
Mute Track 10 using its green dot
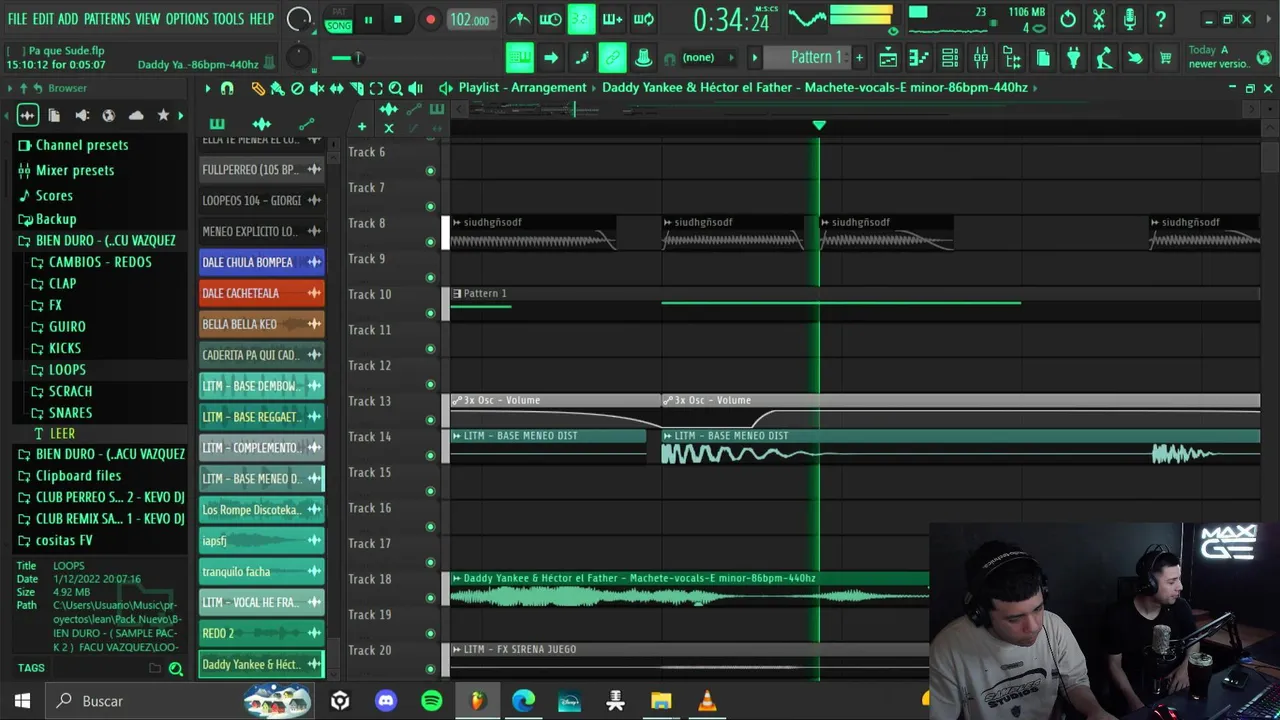431,313
